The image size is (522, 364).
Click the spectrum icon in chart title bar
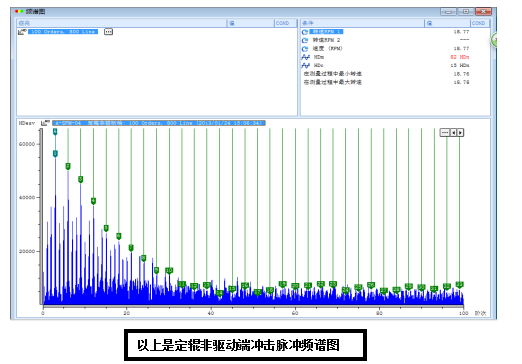(45, 123)
